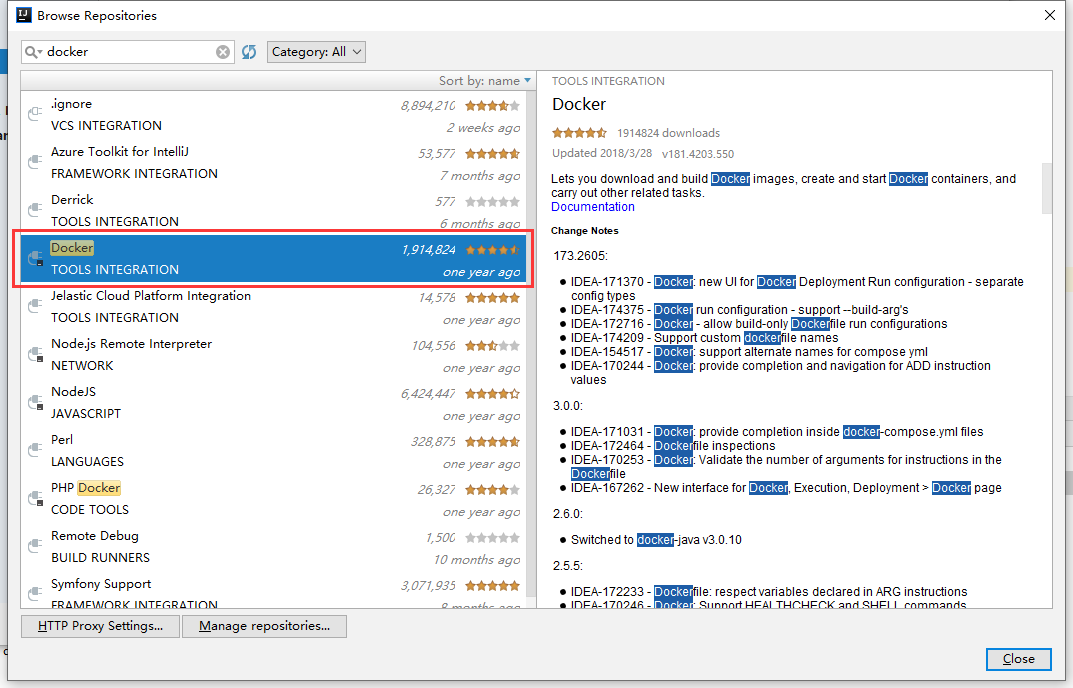Click the Close button
The width and height of the screenshot is (1073, 688).
[x=1019, y=659]
